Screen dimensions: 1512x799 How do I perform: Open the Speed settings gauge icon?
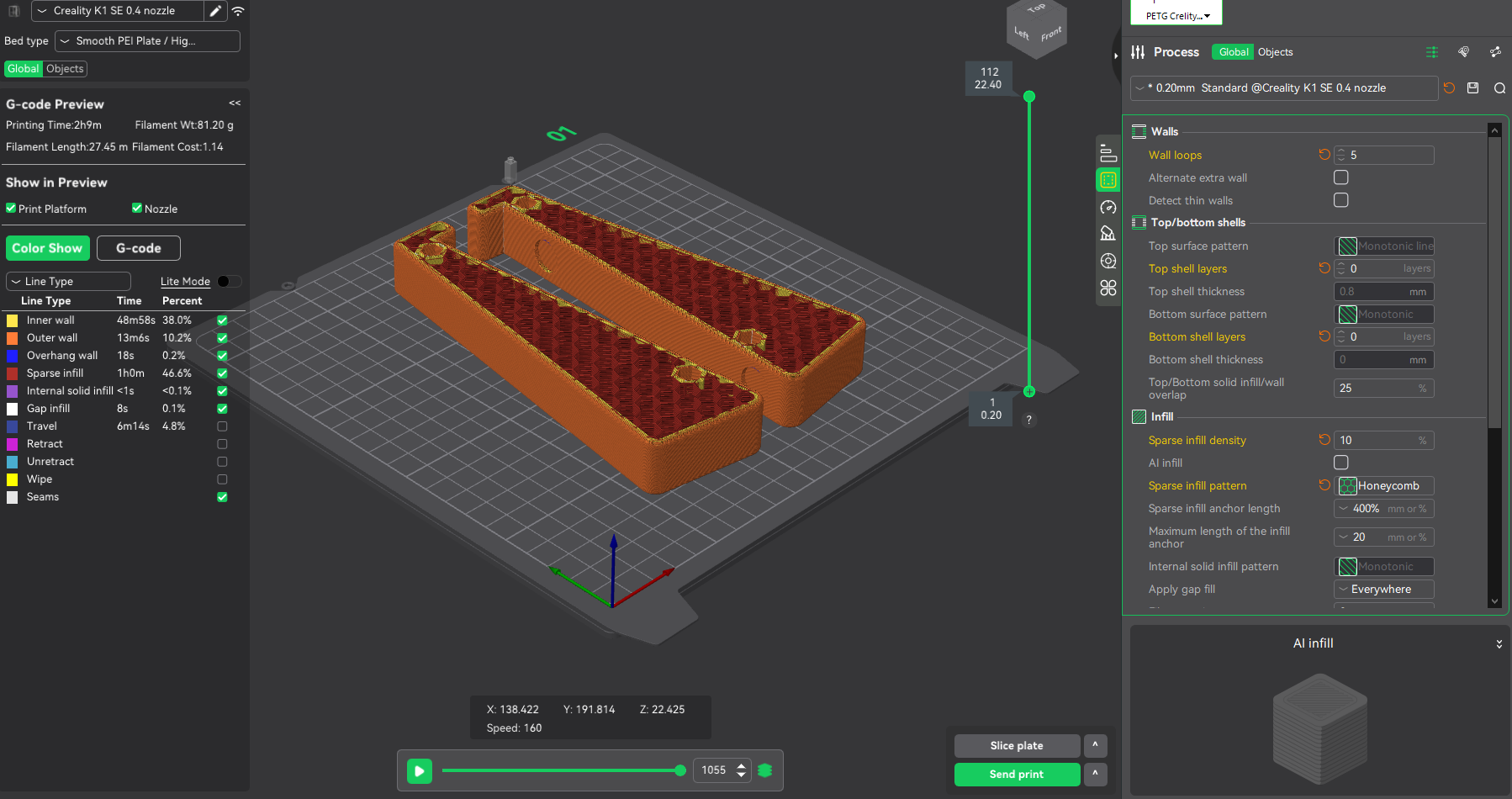coord(1108,207)
